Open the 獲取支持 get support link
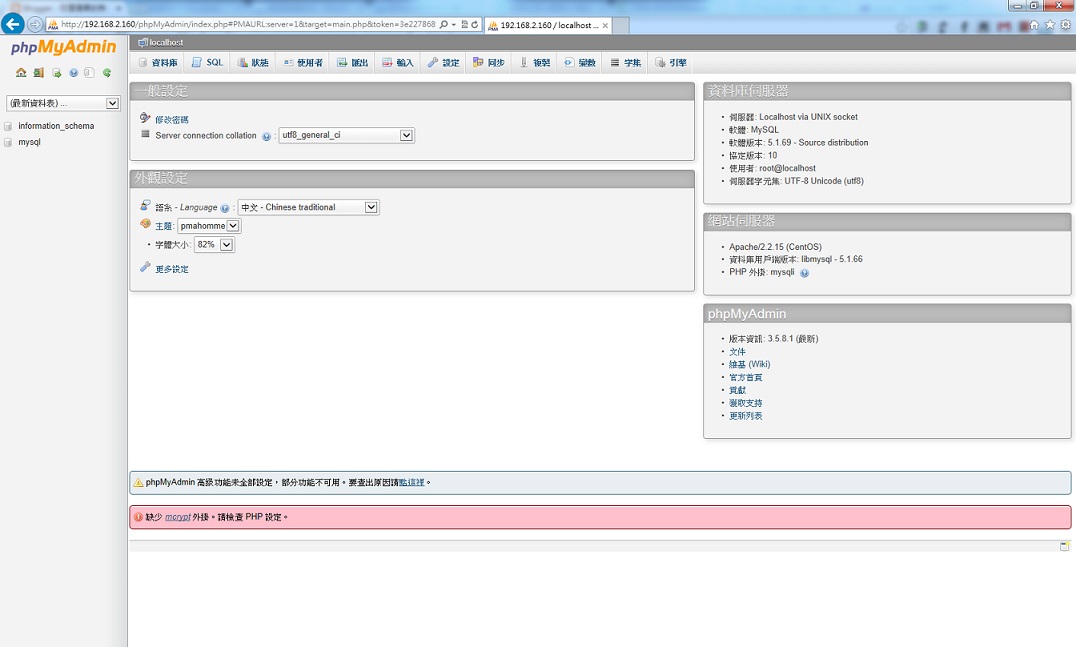The width and height of the screenshot is (1076, 647). point(745,403)
